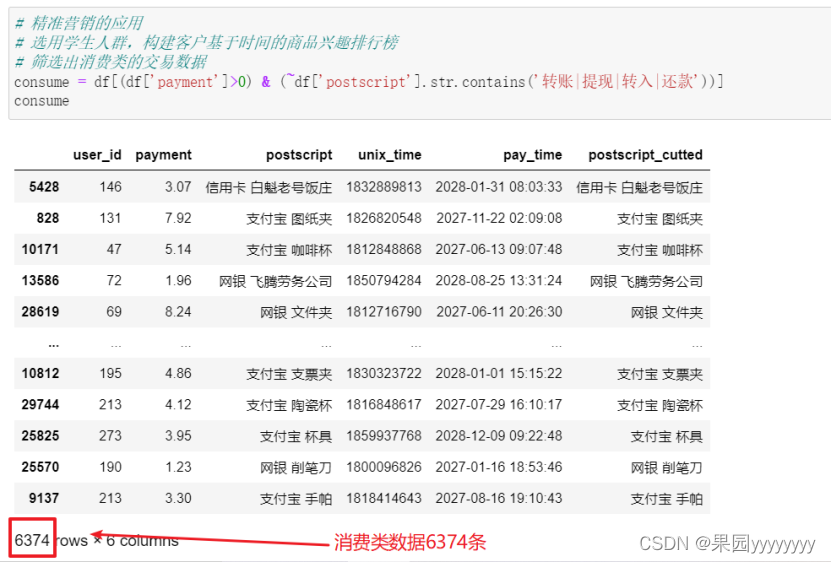
Task: Click unix_time value 1859937768
Action: (384, 436)
